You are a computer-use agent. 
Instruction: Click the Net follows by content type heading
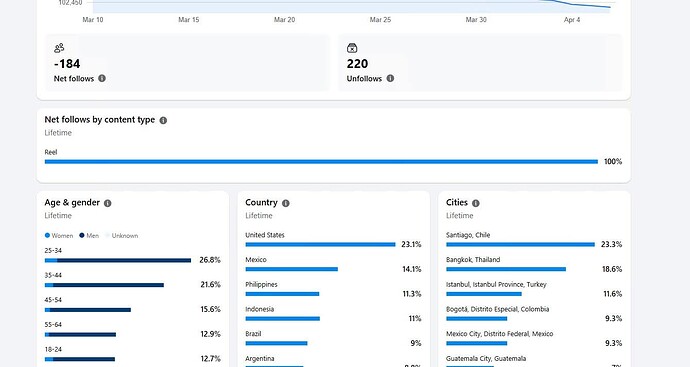(x=100, y=120)
